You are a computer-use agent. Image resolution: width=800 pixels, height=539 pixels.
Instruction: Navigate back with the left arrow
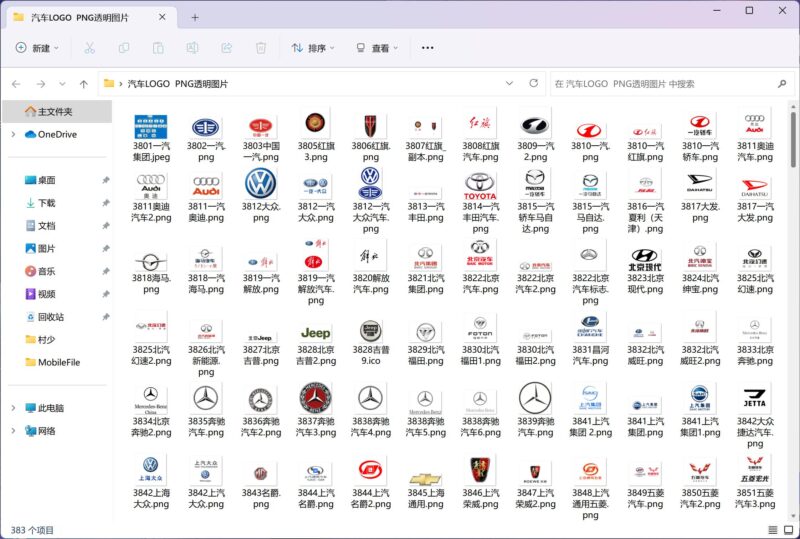16,84
